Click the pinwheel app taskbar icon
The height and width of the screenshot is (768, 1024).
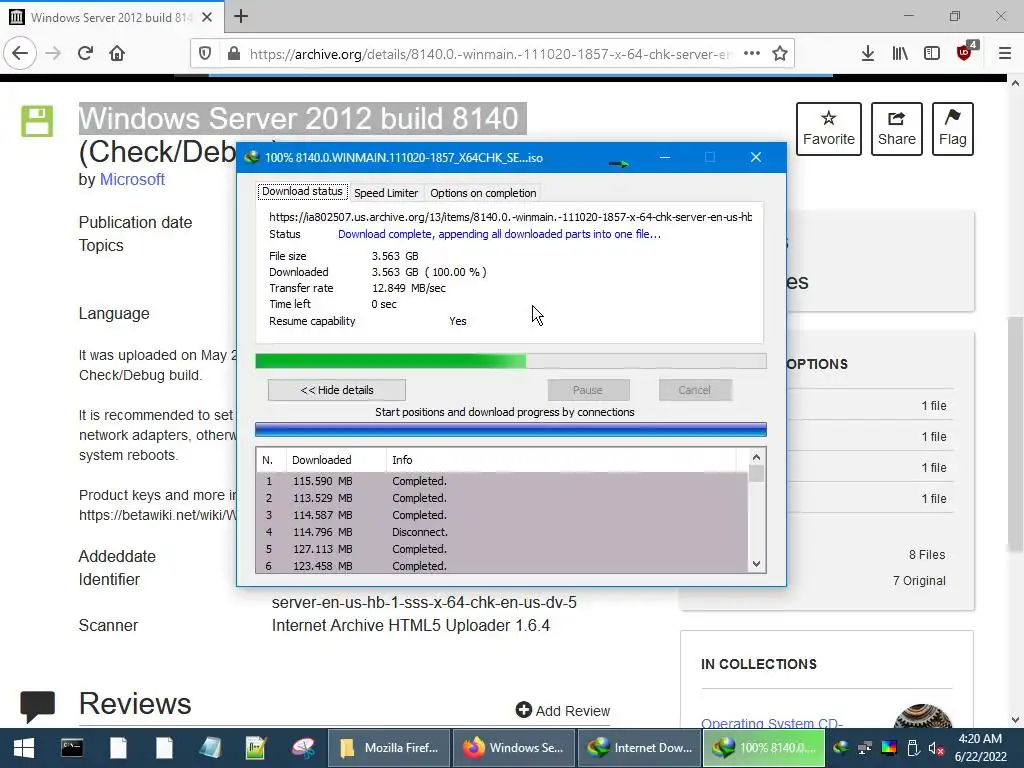click(303, 748)
